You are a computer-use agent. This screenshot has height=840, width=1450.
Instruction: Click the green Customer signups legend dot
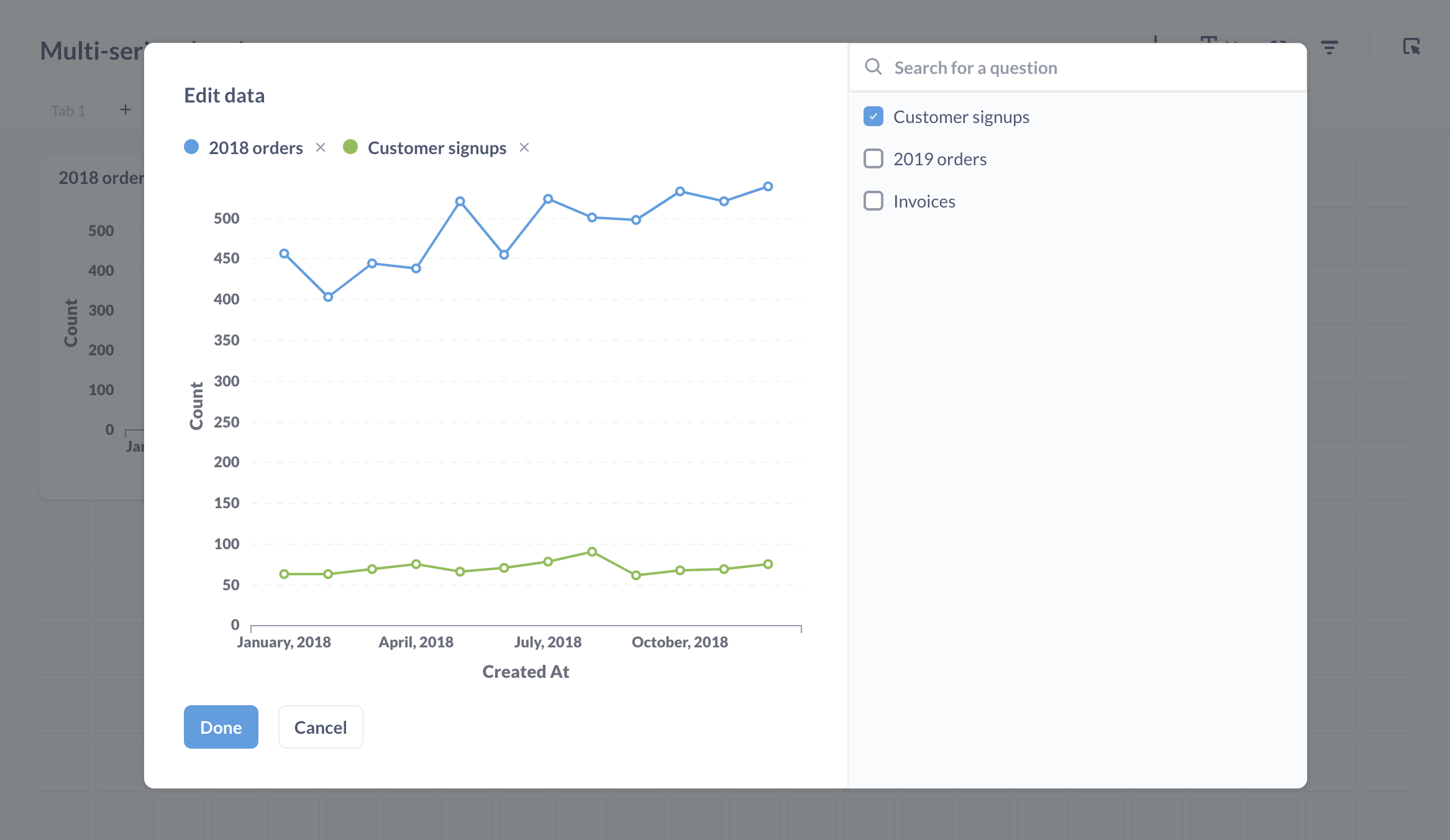tap(350, 147)
